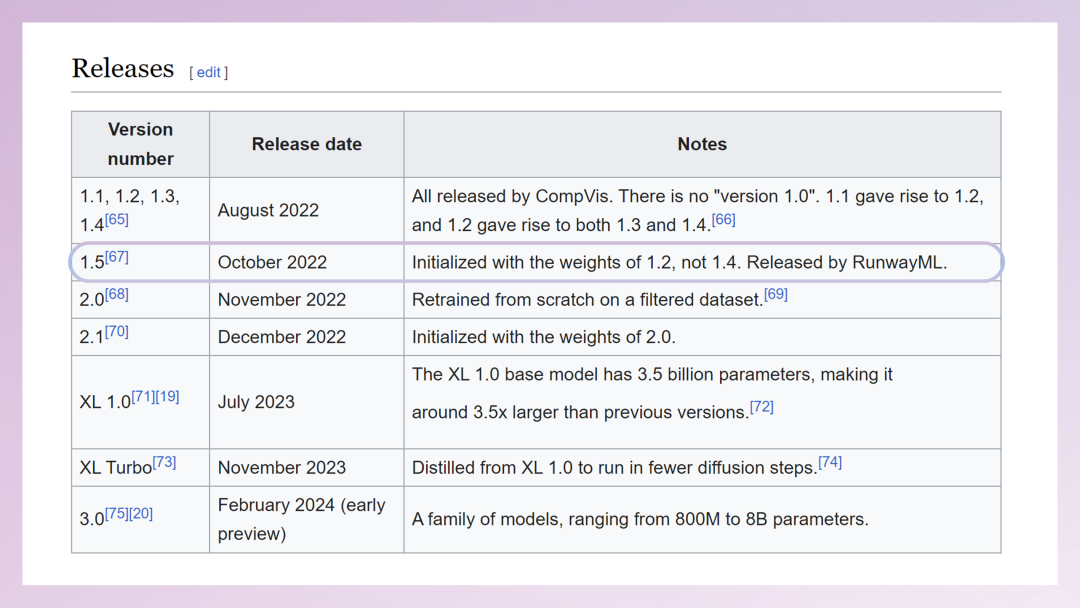Click the XL Turbo version name
This screenshot has width=1080, height=608.
[116, 468]
